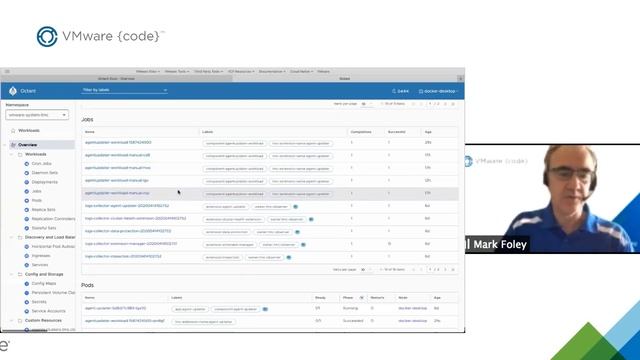Open the Phase column filter icon
This screenshot has width=640, height=360.
[x=361, y=298]
